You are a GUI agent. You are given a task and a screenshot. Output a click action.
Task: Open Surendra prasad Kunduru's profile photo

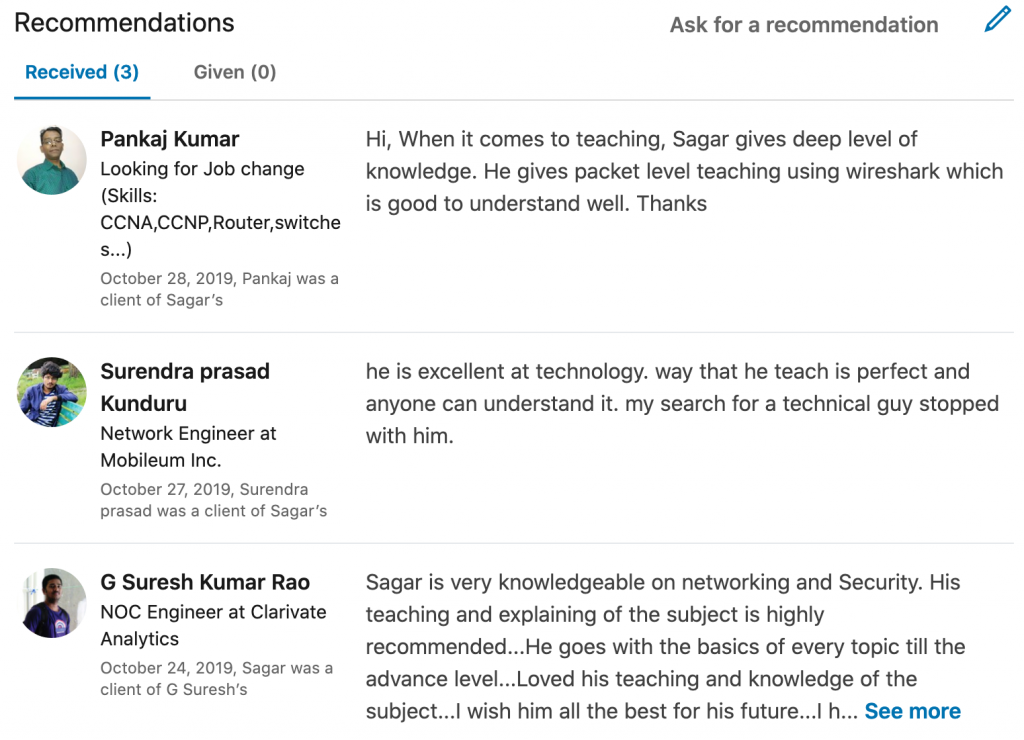click(x=52, y=392)
